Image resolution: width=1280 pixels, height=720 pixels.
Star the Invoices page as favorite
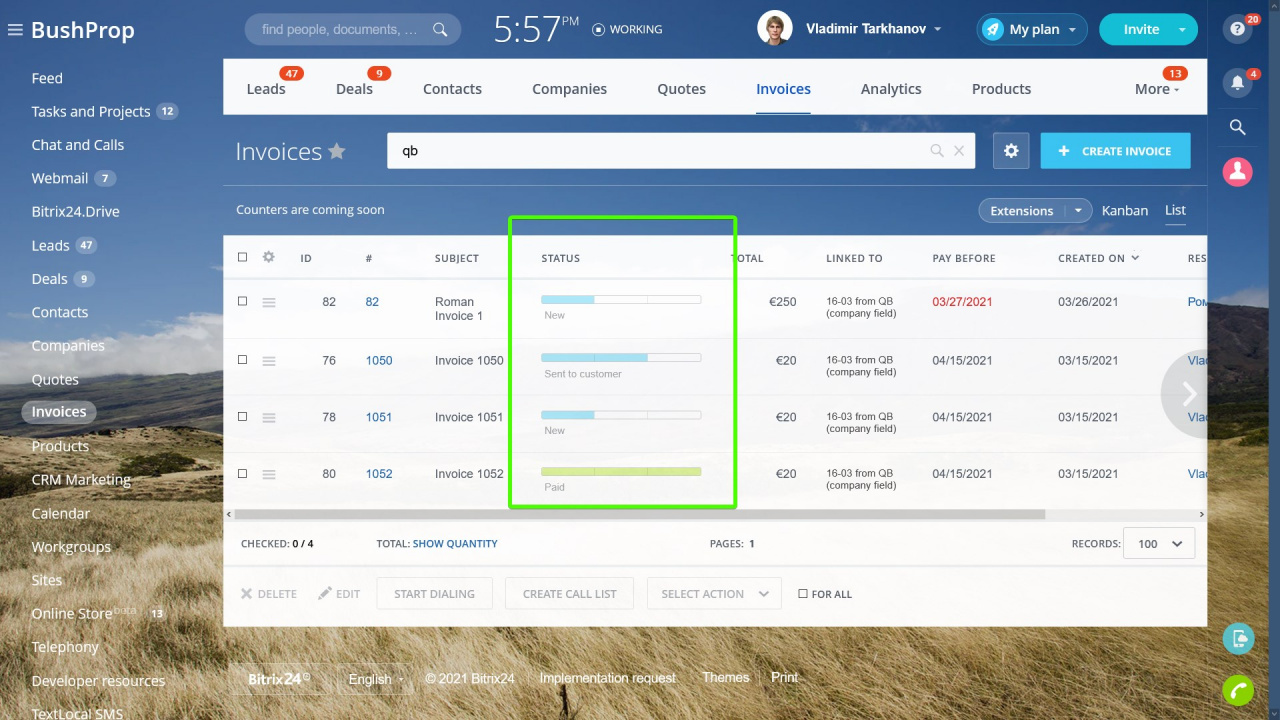337,151
